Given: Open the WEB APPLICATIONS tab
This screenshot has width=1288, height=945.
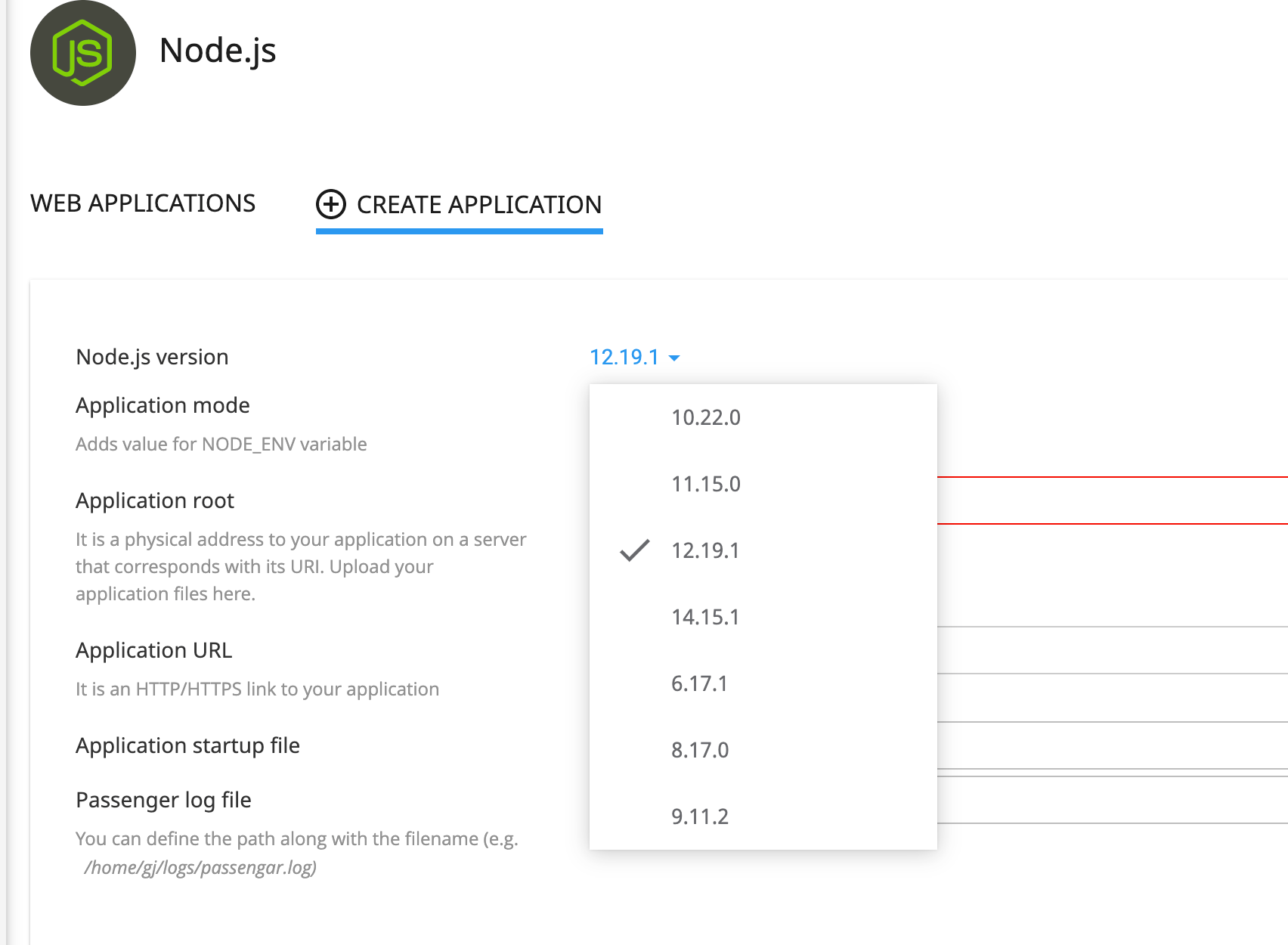Looking at the screenshot, I should coord(143,203).
